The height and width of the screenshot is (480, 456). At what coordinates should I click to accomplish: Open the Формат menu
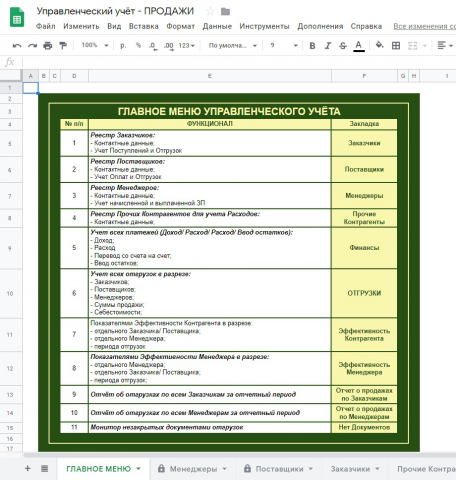[x=180, y=26]
